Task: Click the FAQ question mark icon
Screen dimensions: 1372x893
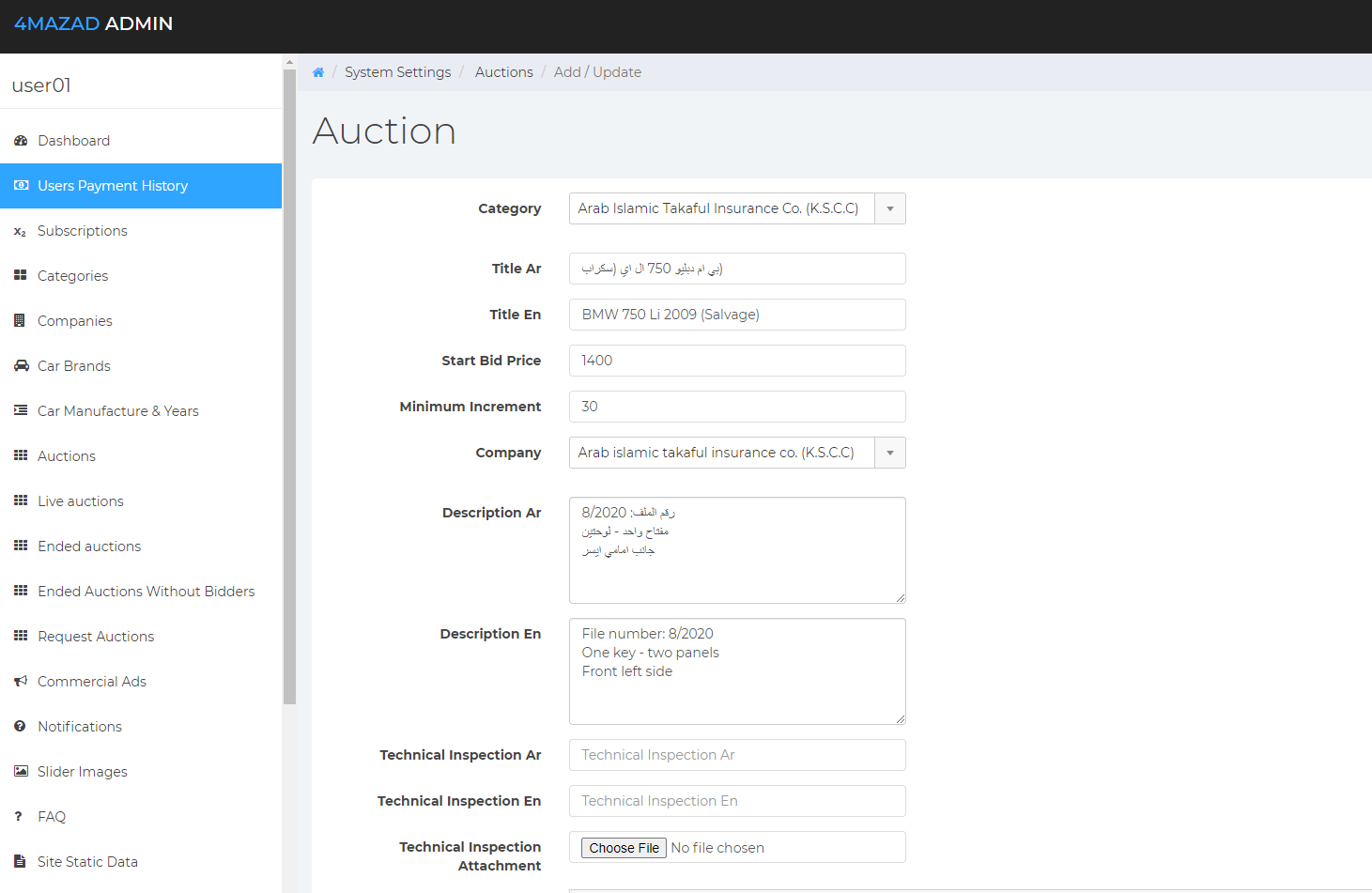Action: click(19, 817)
